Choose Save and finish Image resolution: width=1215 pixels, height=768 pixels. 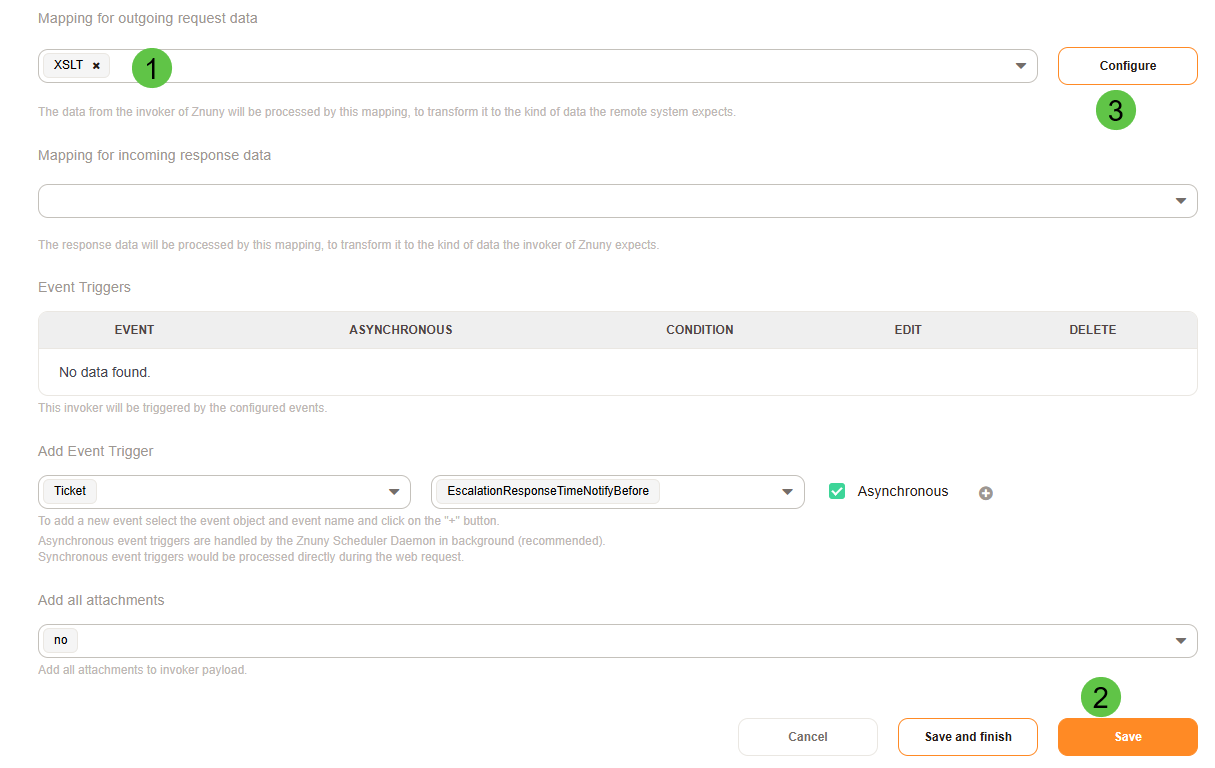pos(967,737)
